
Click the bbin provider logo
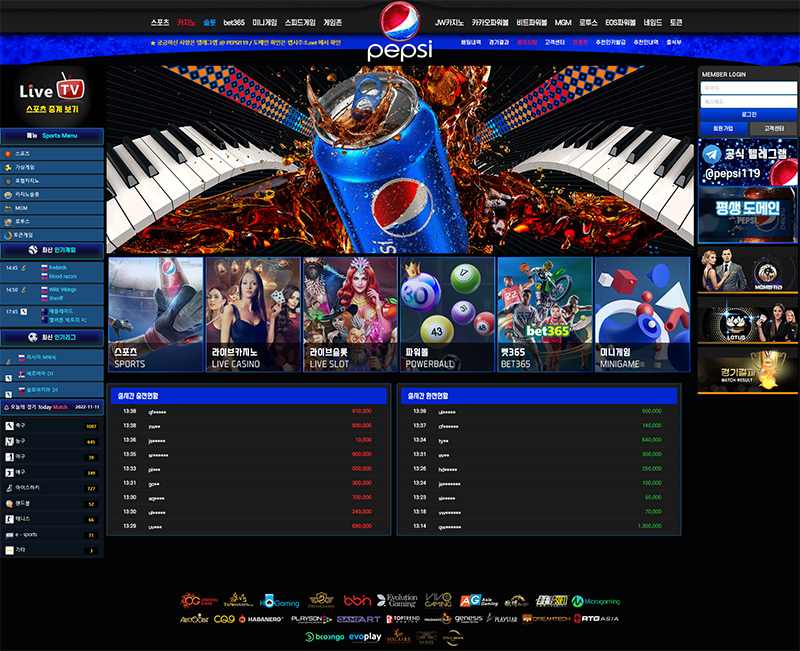[x=357, y=600]
